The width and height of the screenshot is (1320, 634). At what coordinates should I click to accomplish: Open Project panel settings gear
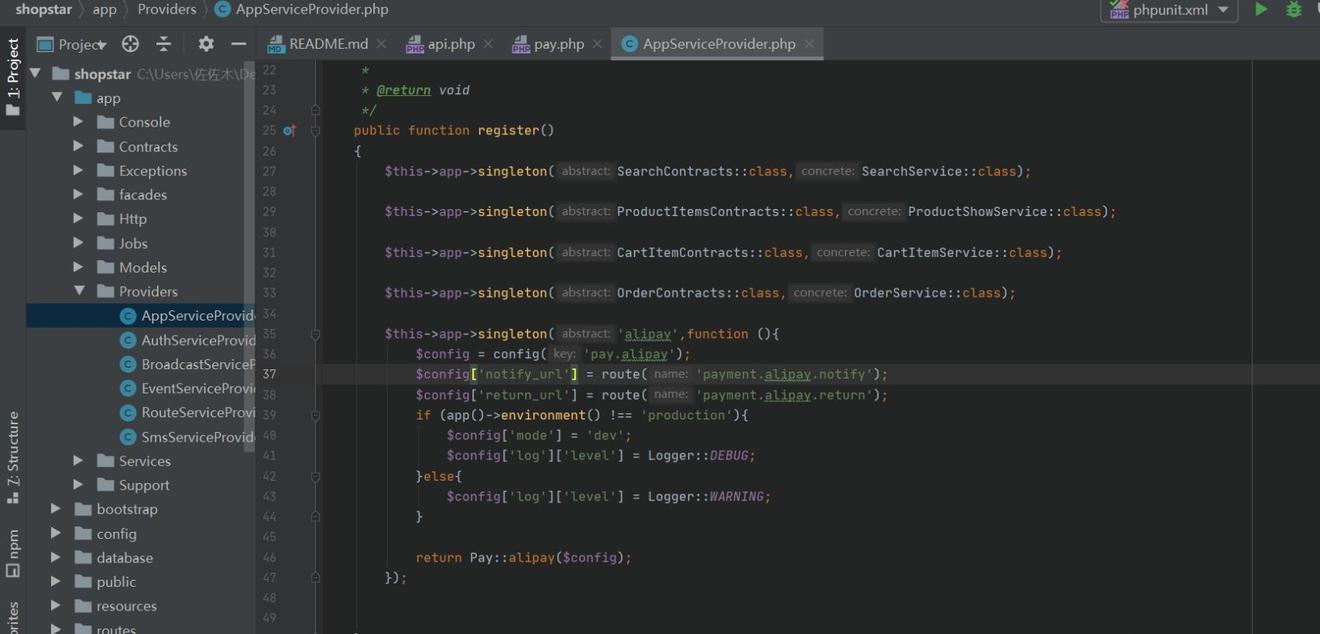click(x=206, y=44)
